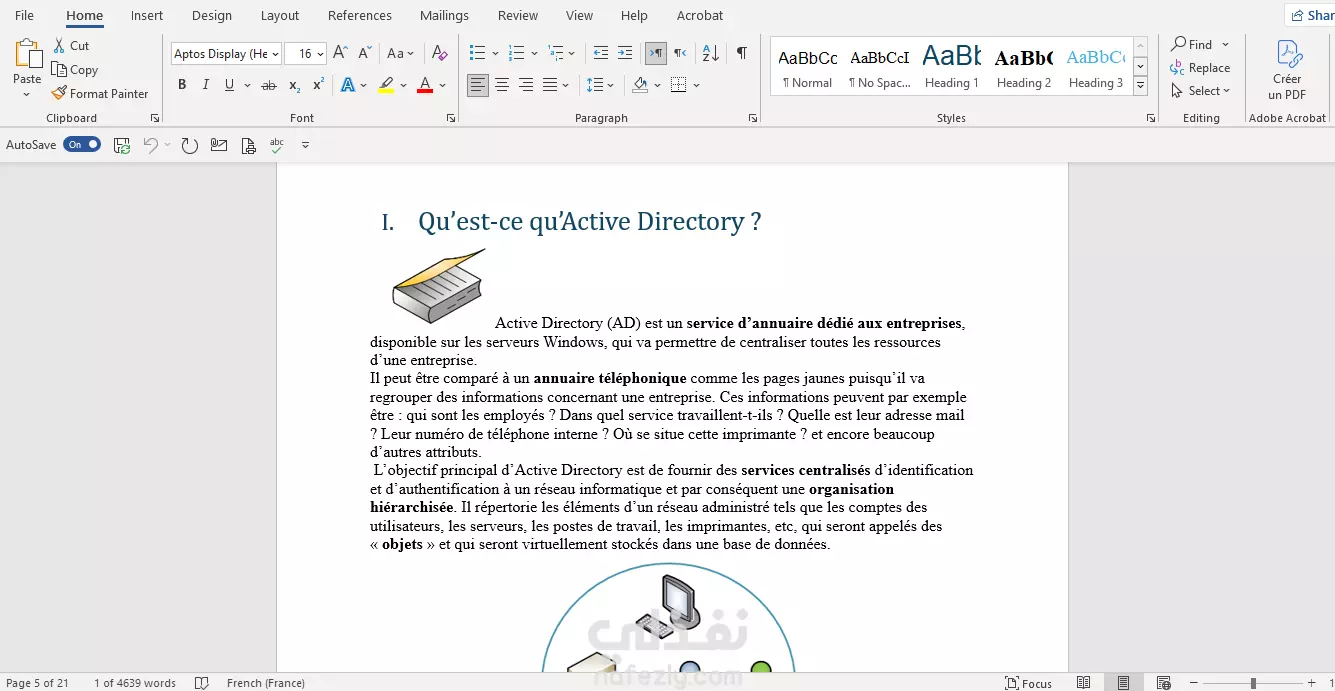Clear all formatting with the eraser A icon
This screenshot has width=1335, height=691.
point(440,53)
